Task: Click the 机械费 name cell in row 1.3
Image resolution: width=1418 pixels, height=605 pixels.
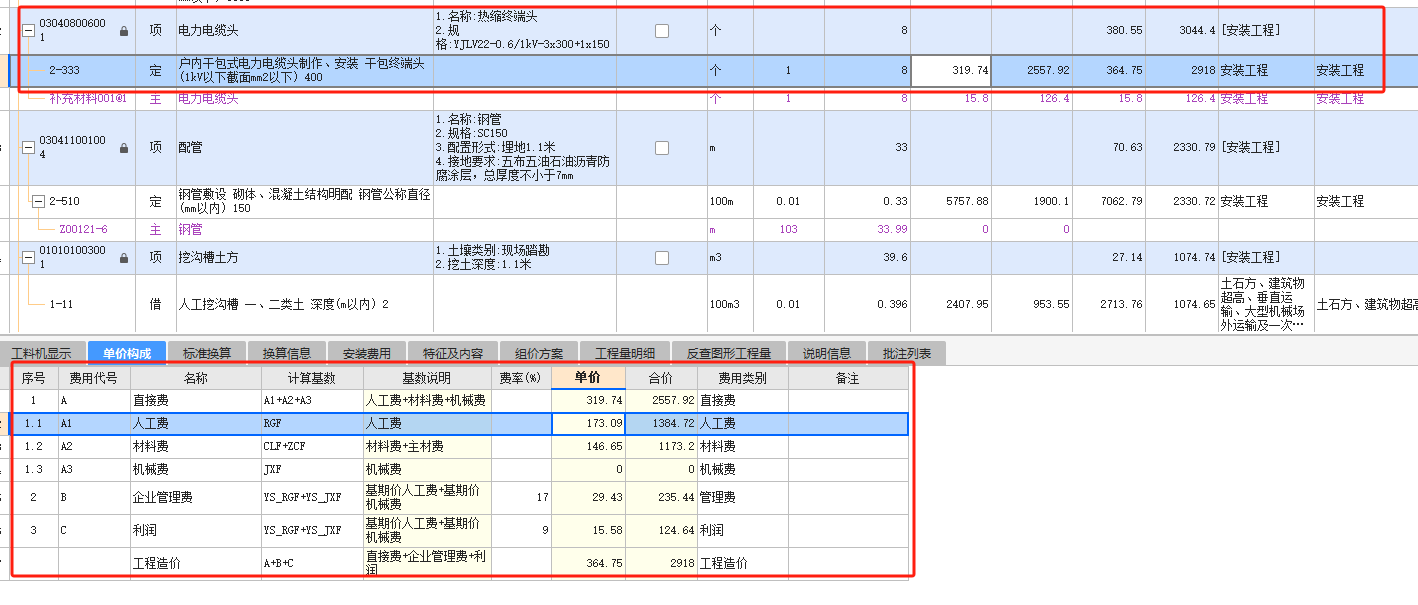Action: 195,469
